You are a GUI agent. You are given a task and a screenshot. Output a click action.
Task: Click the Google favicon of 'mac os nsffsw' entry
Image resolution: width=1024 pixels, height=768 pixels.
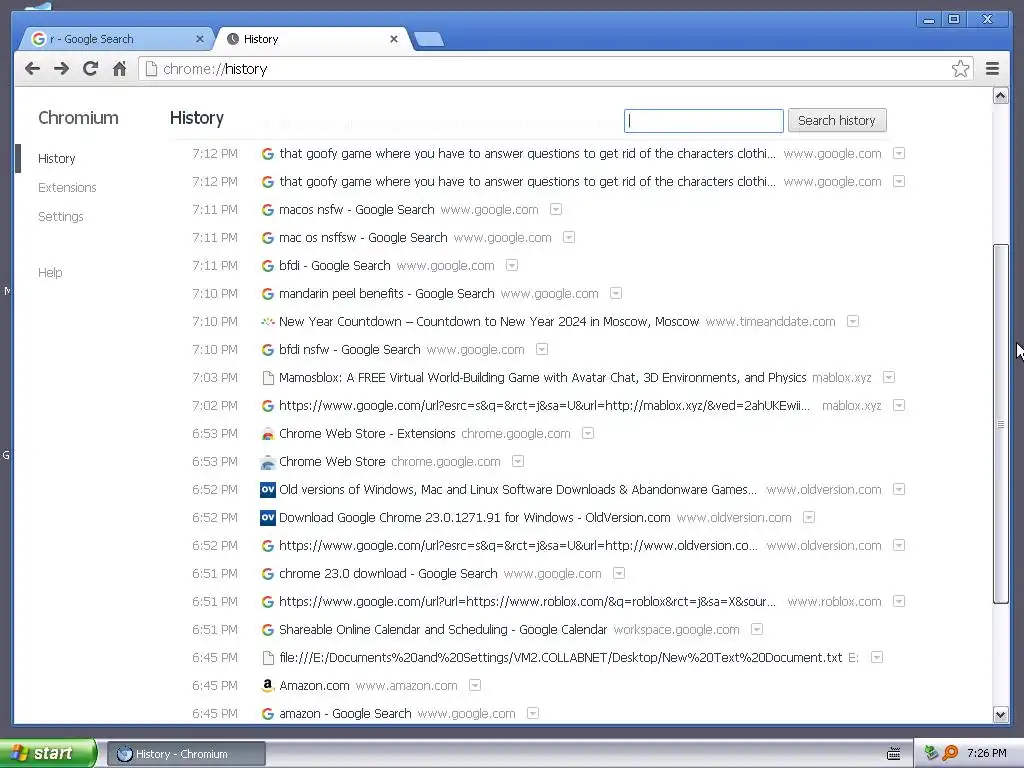coord(268,238)
